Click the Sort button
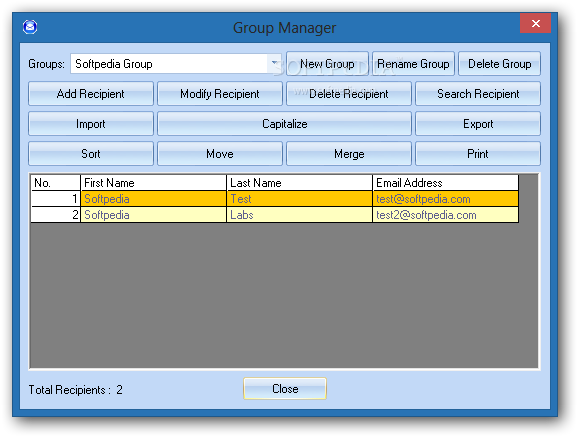Viewport: 578px width, 437px height. [91, 153]
